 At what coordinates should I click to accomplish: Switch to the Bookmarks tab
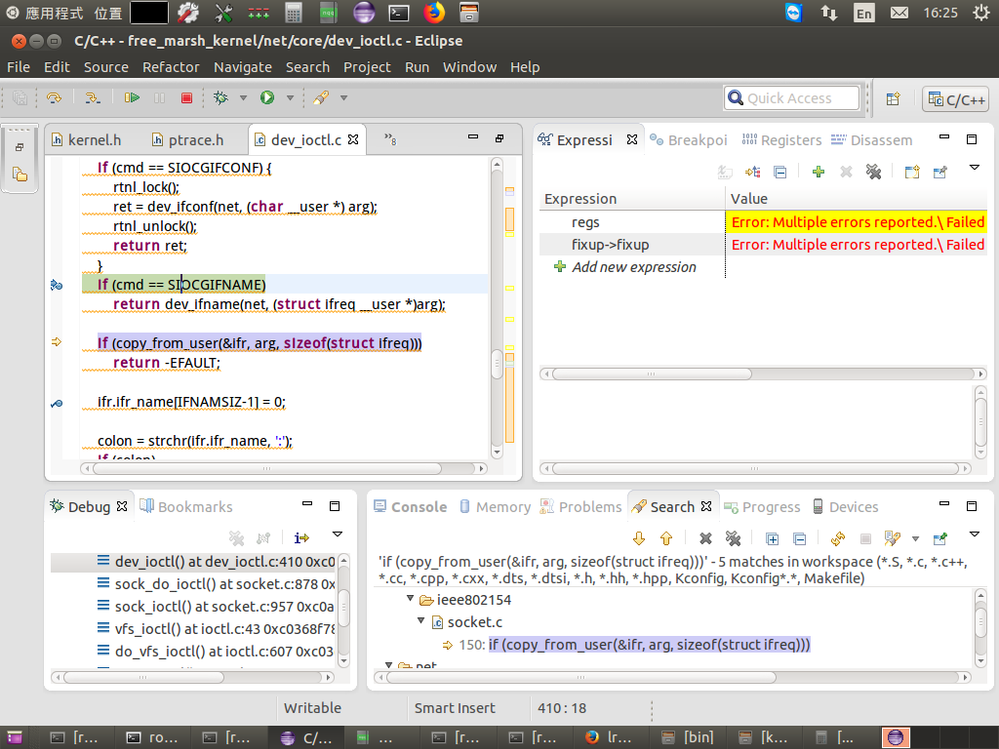click(x=187, y=507)
